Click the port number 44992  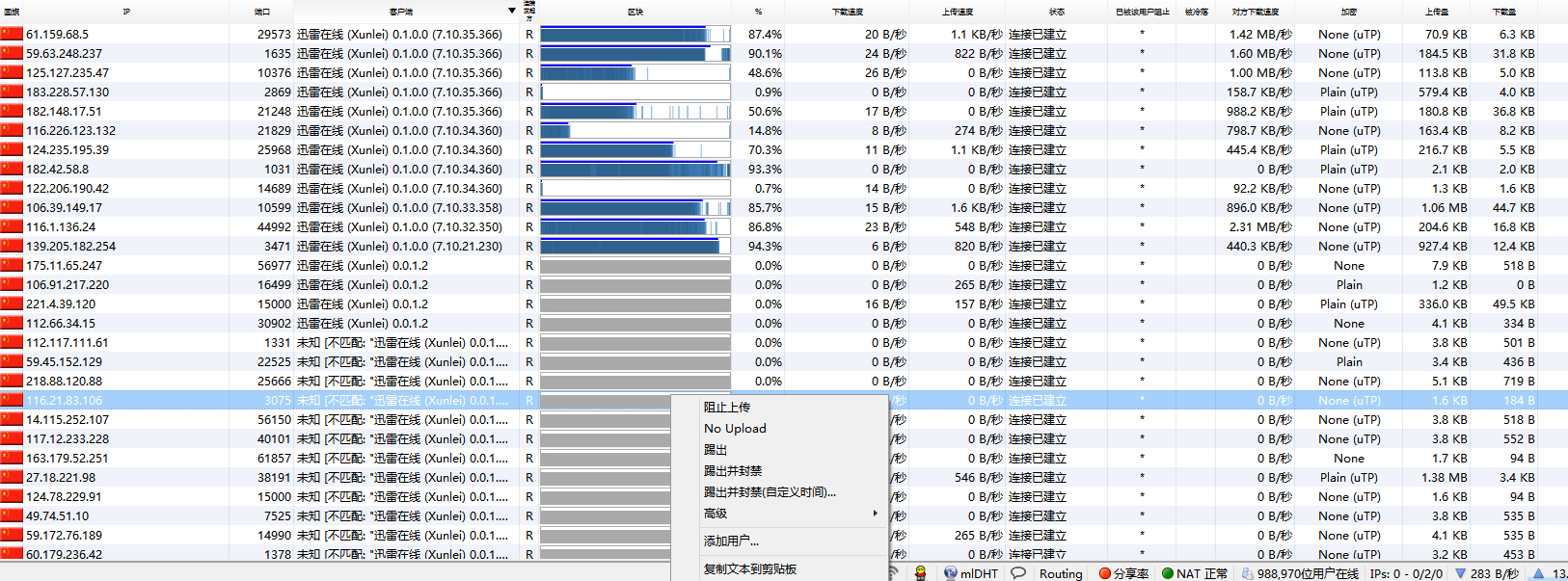tap(274, 226)
